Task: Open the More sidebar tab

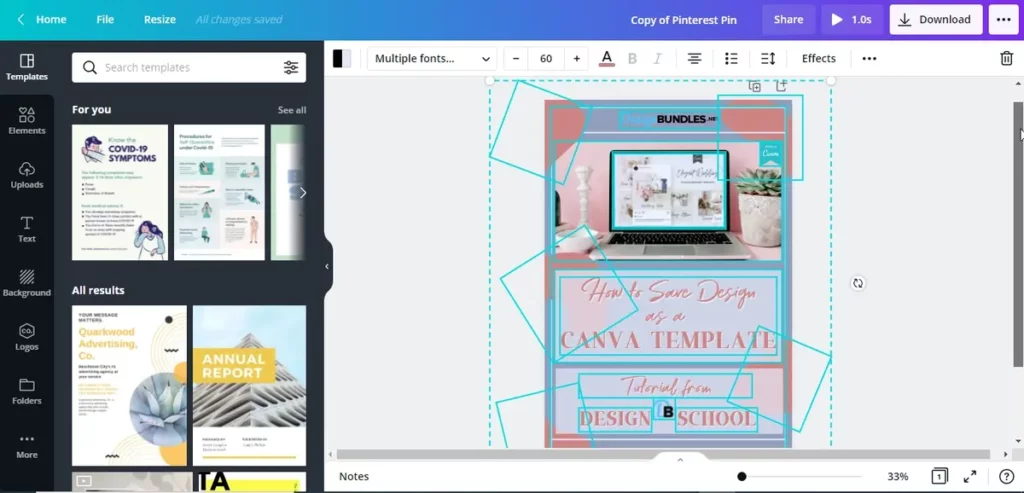Action: (x=27, y=445)
